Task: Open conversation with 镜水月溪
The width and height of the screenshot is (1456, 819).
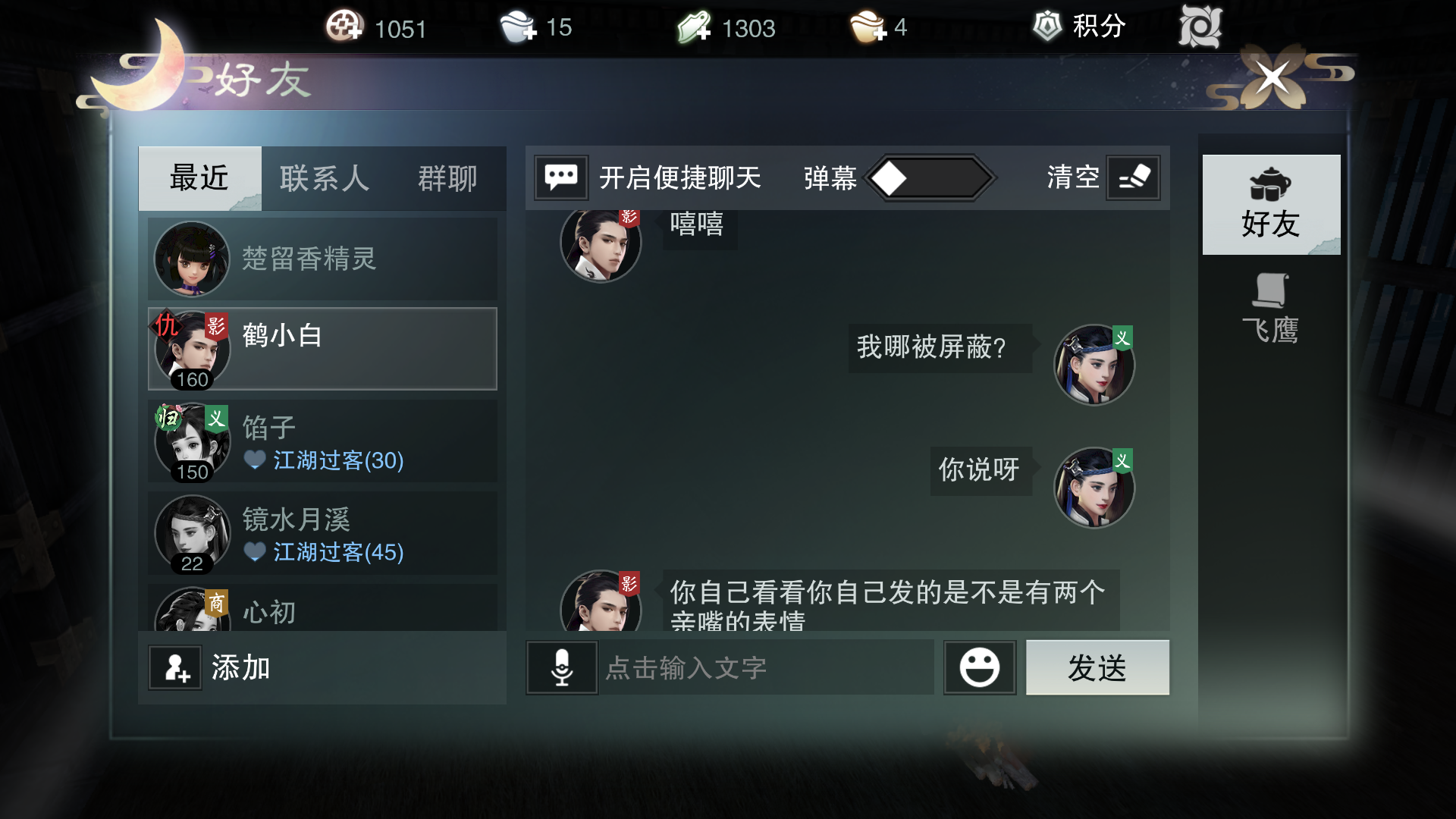Action: tap(322, 534)
